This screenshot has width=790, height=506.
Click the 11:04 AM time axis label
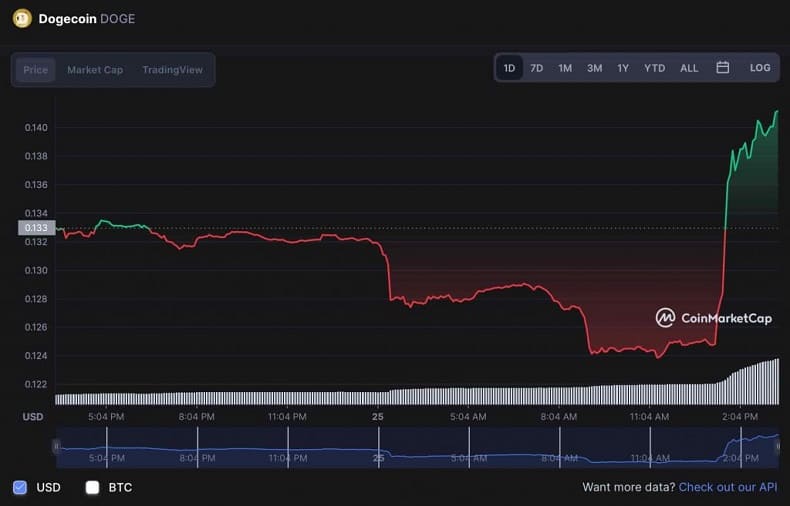649,417
